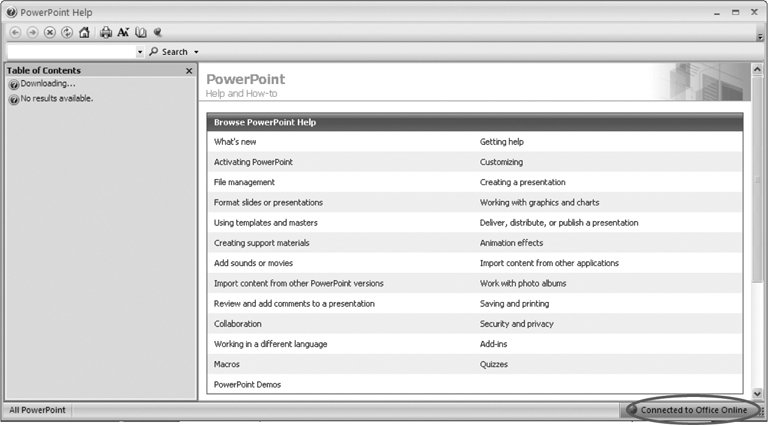Click the Print icon

pos(106,32)
